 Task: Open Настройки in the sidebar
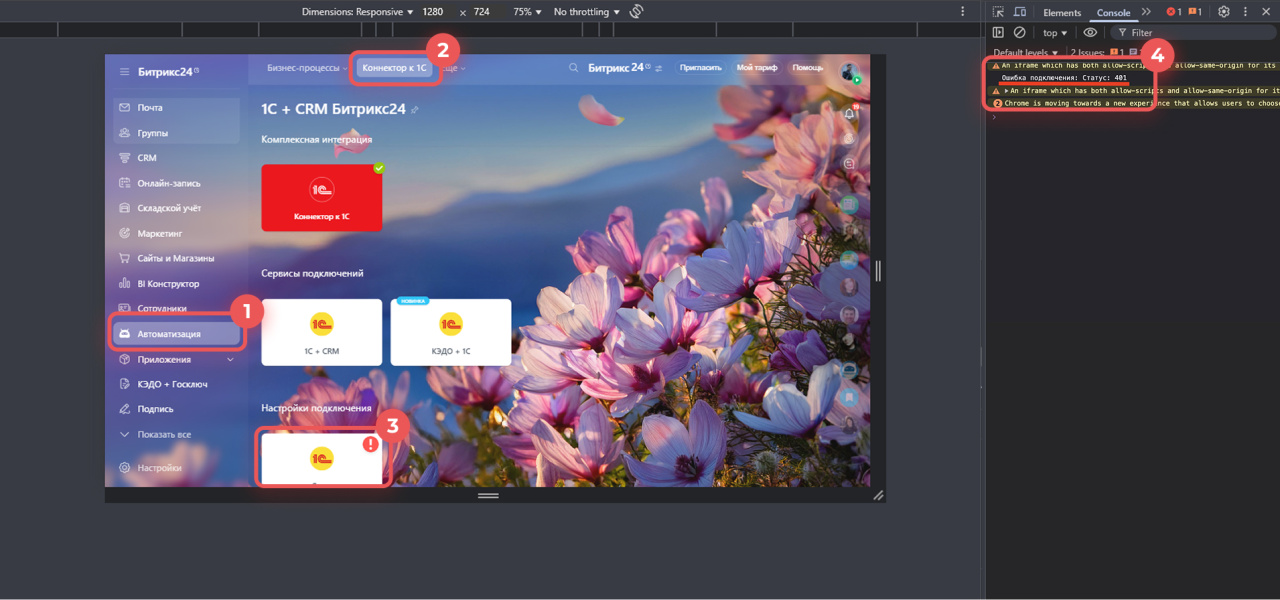[176, 467]
